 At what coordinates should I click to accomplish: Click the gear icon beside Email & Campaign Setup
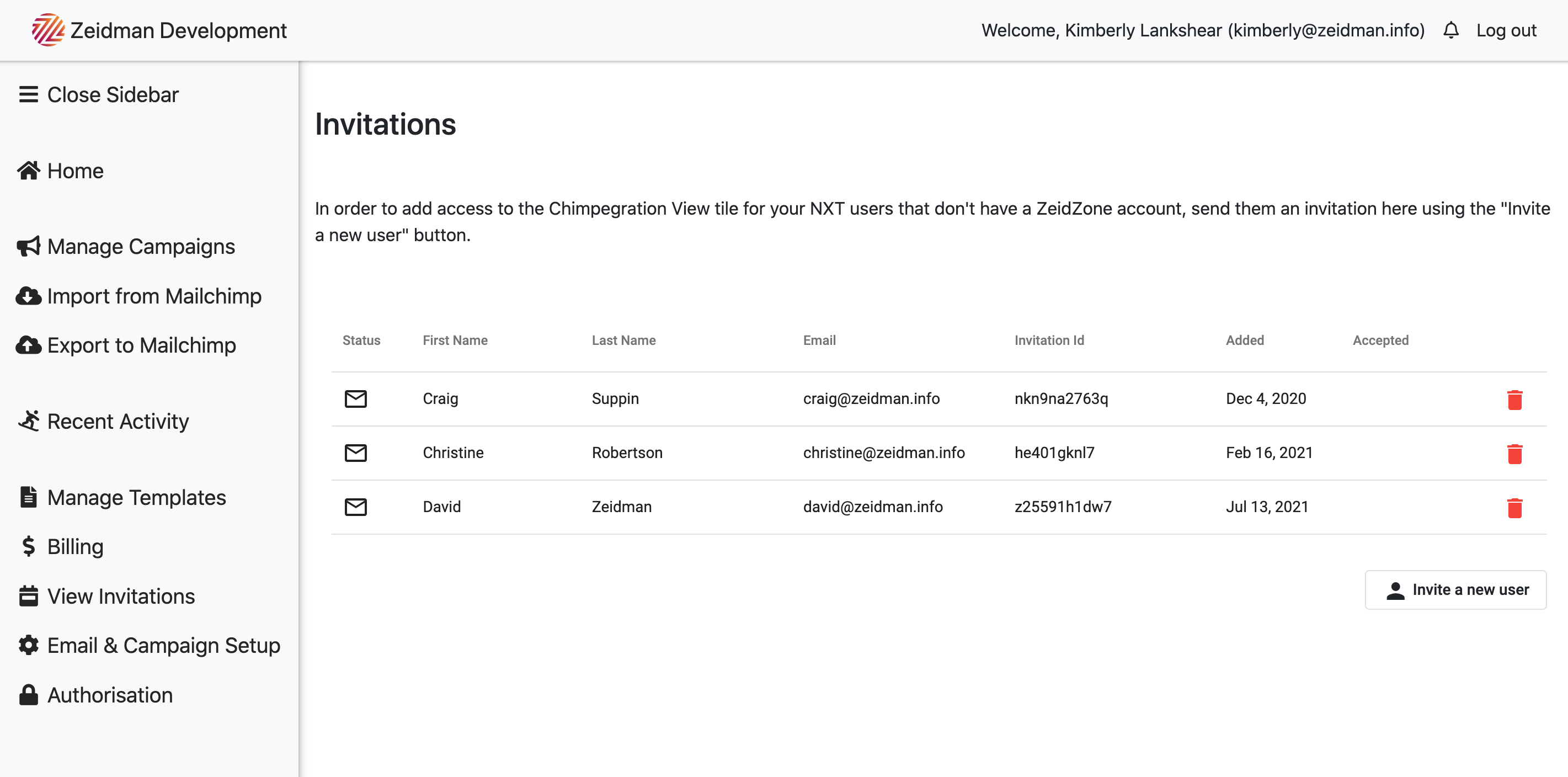[29, 645]
